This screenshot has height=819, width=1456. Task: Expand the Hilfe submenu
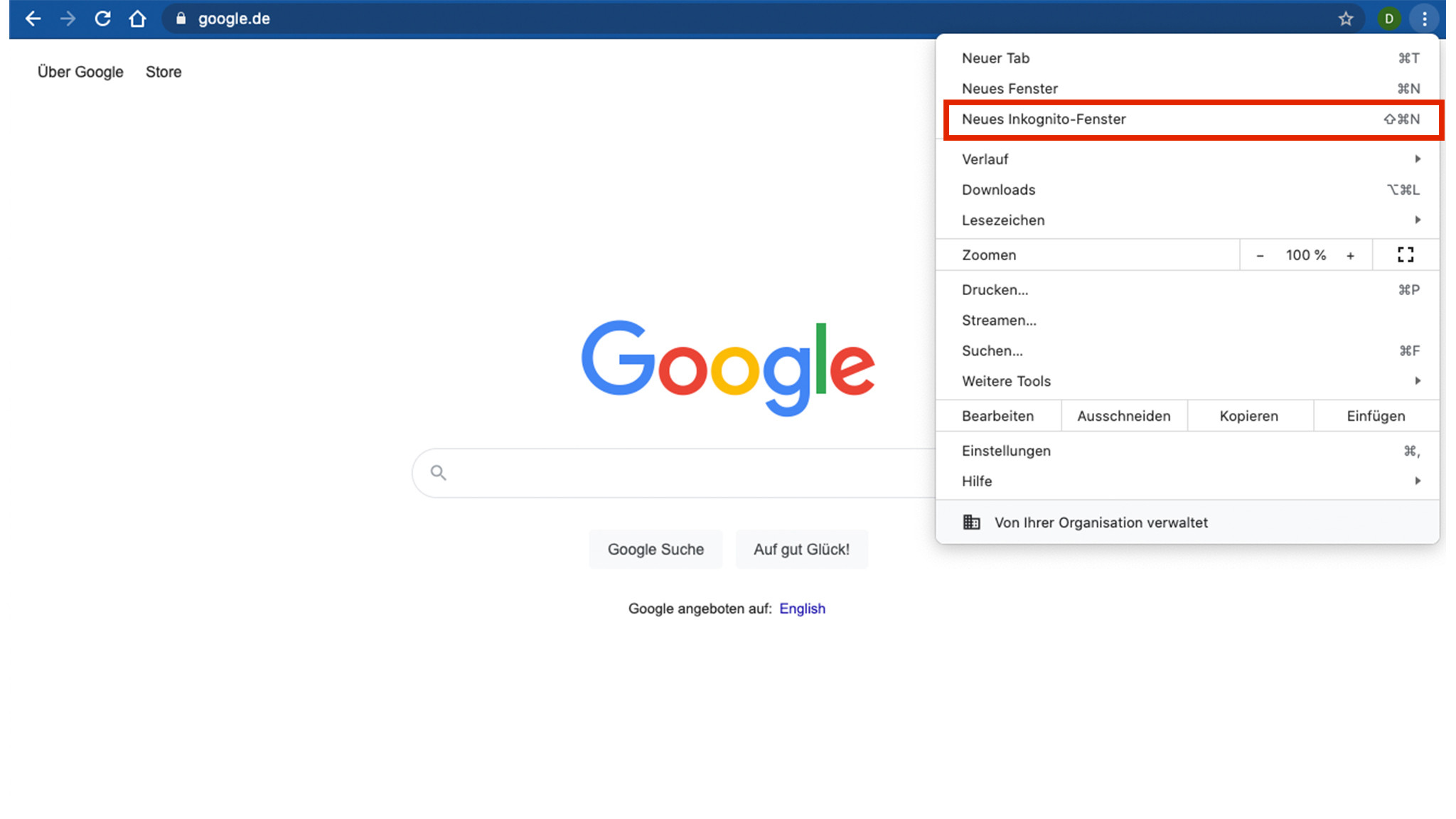[x=1187, y=481]
